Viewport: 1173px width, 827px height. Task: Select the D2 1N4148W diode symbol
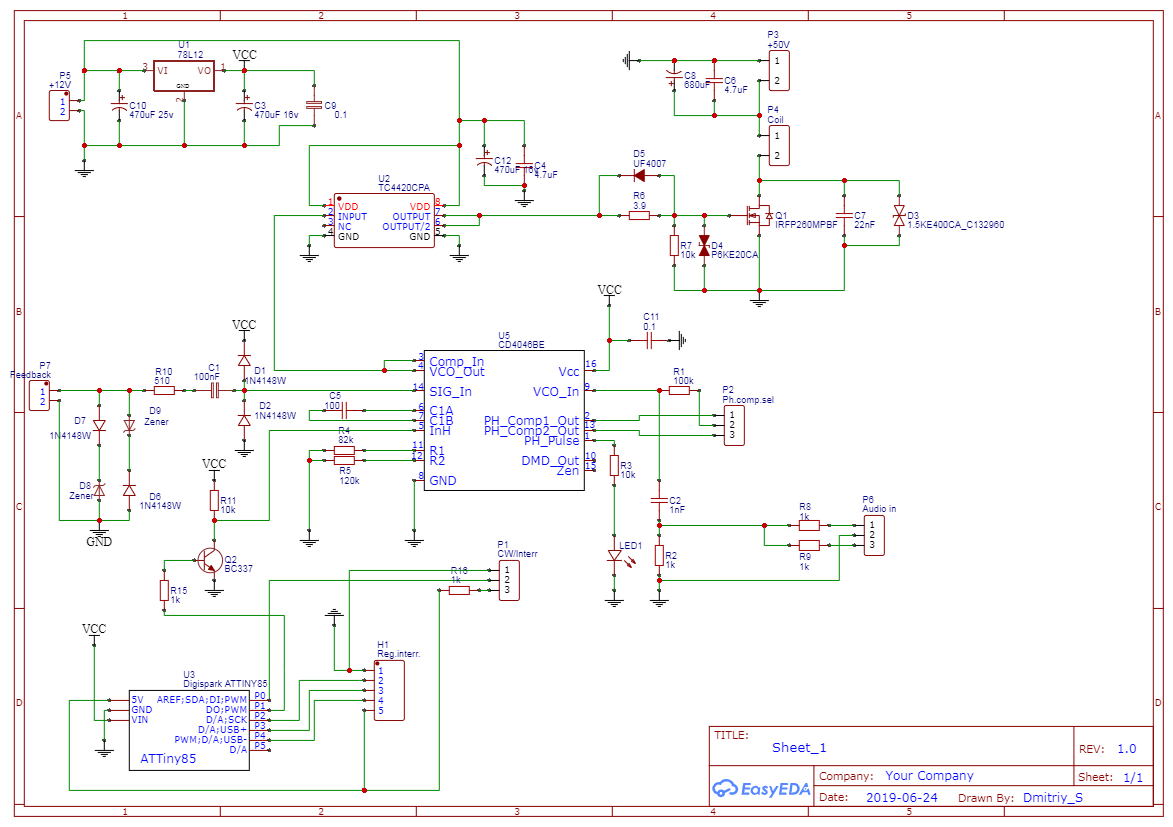[x=244, y=421]
